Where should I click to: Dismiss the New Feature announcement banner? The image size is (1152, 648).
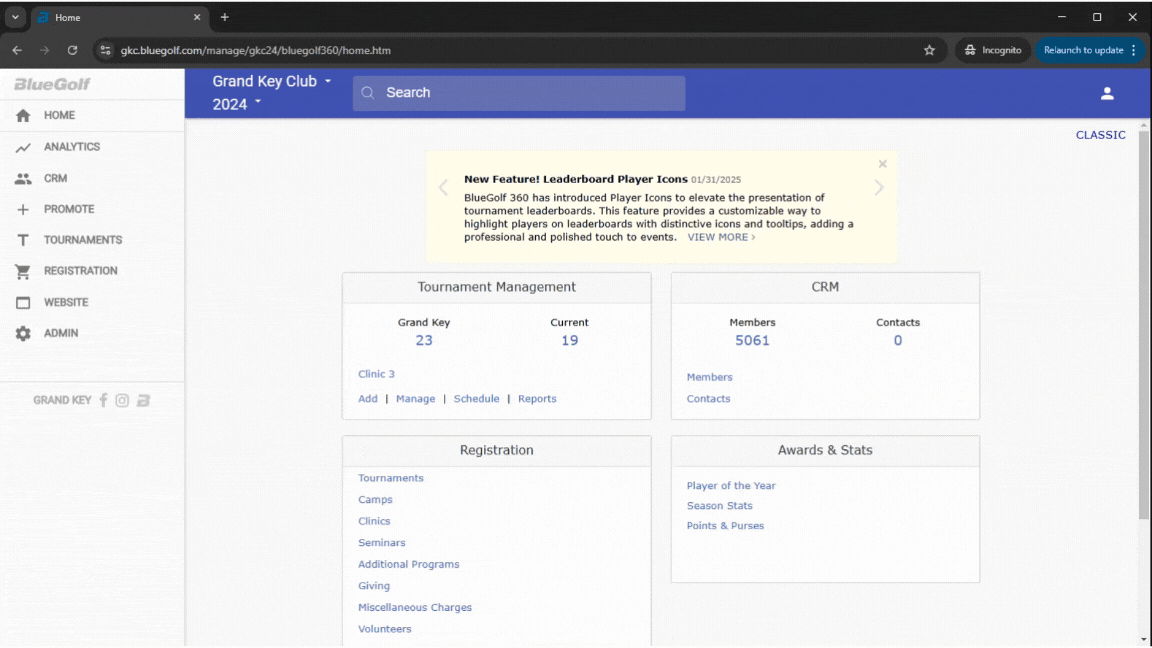(882, 164)
